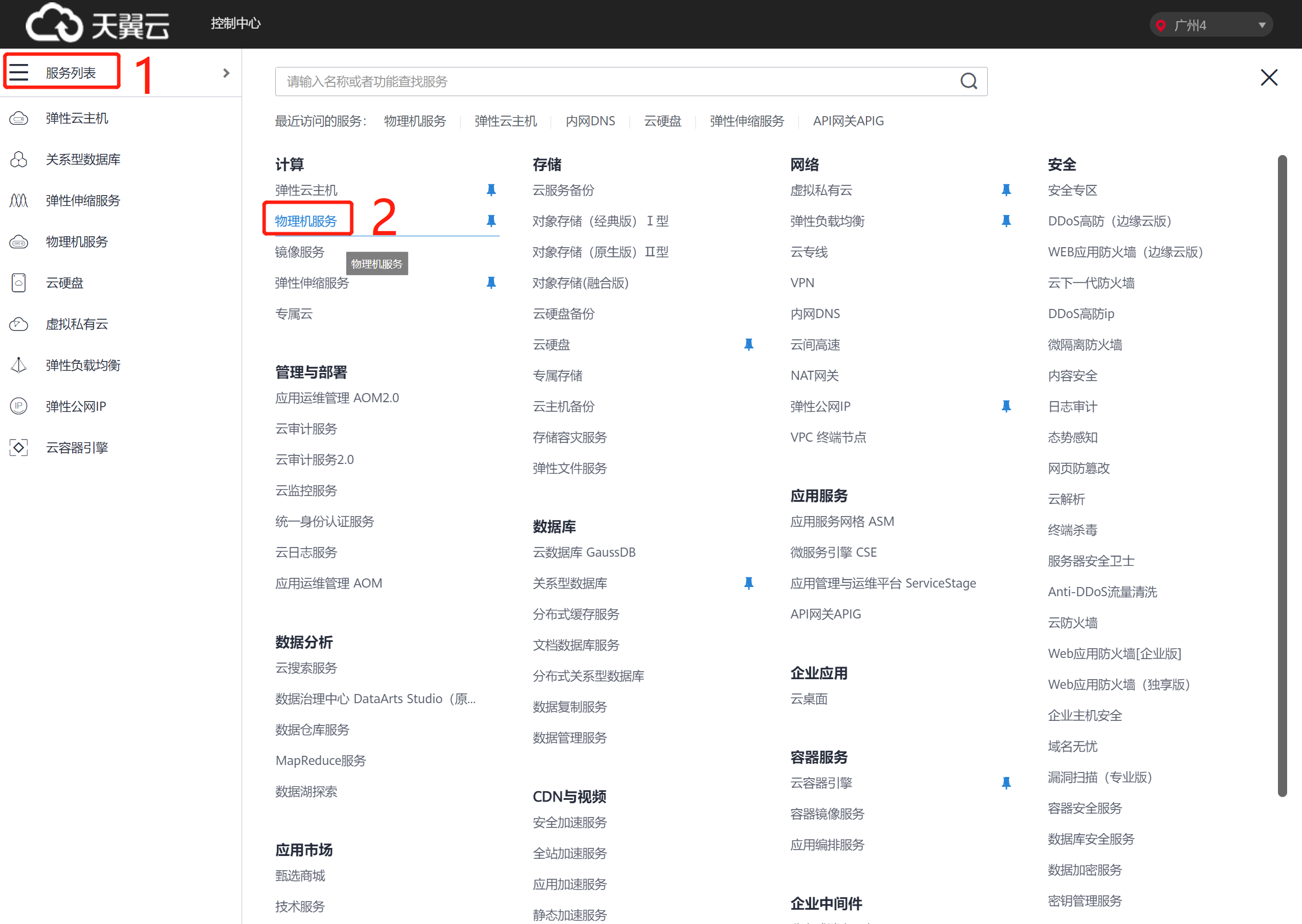Viewport: 1302px width, 924px height.
Task: Open 镜像服务 under 计算
Action: [x=300, y=252]
